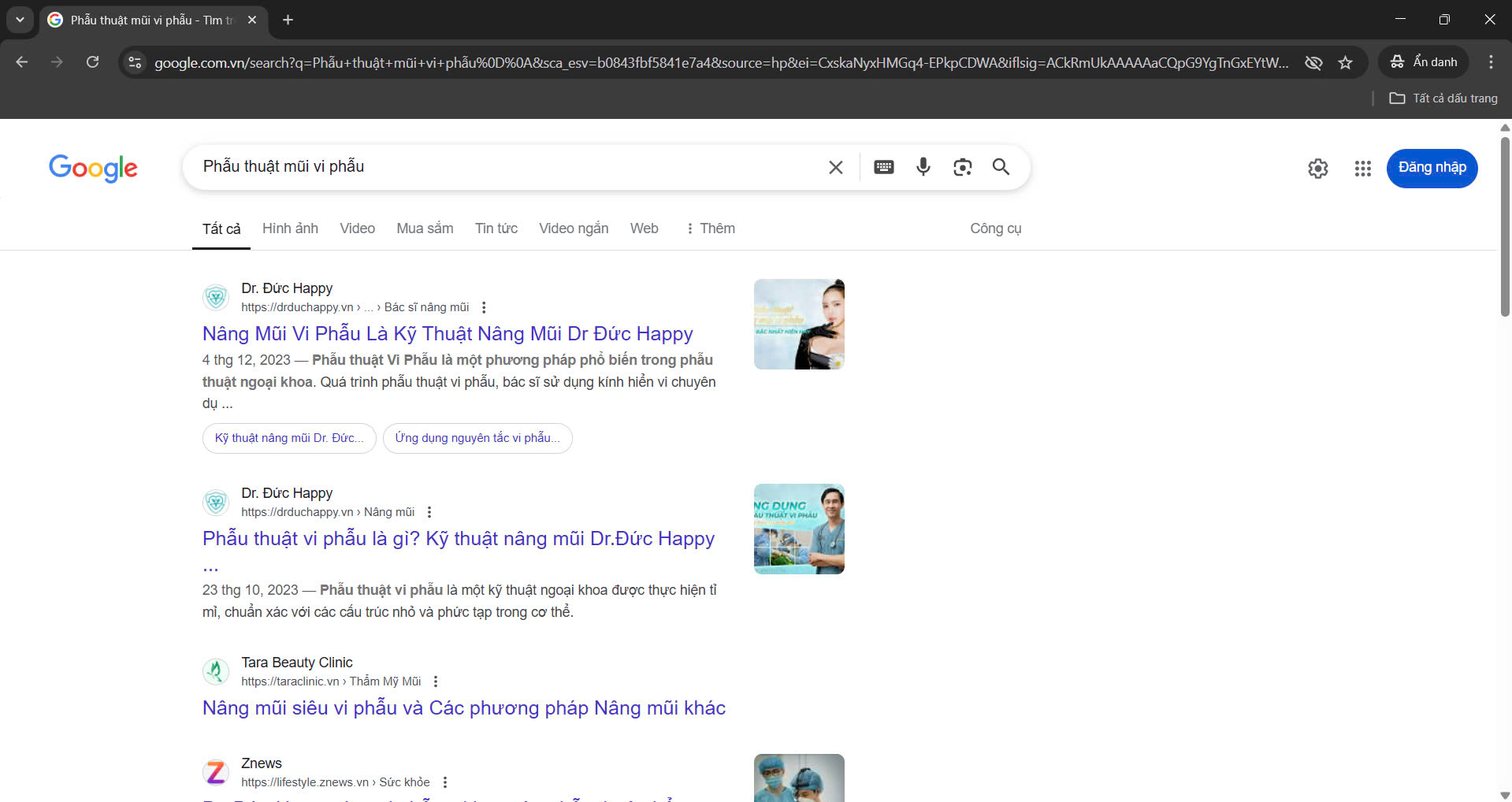Open Tất cả dấu trang bookmarks folder
The width and height of the screenshot is (1512, 802).
pos(1443,98)
